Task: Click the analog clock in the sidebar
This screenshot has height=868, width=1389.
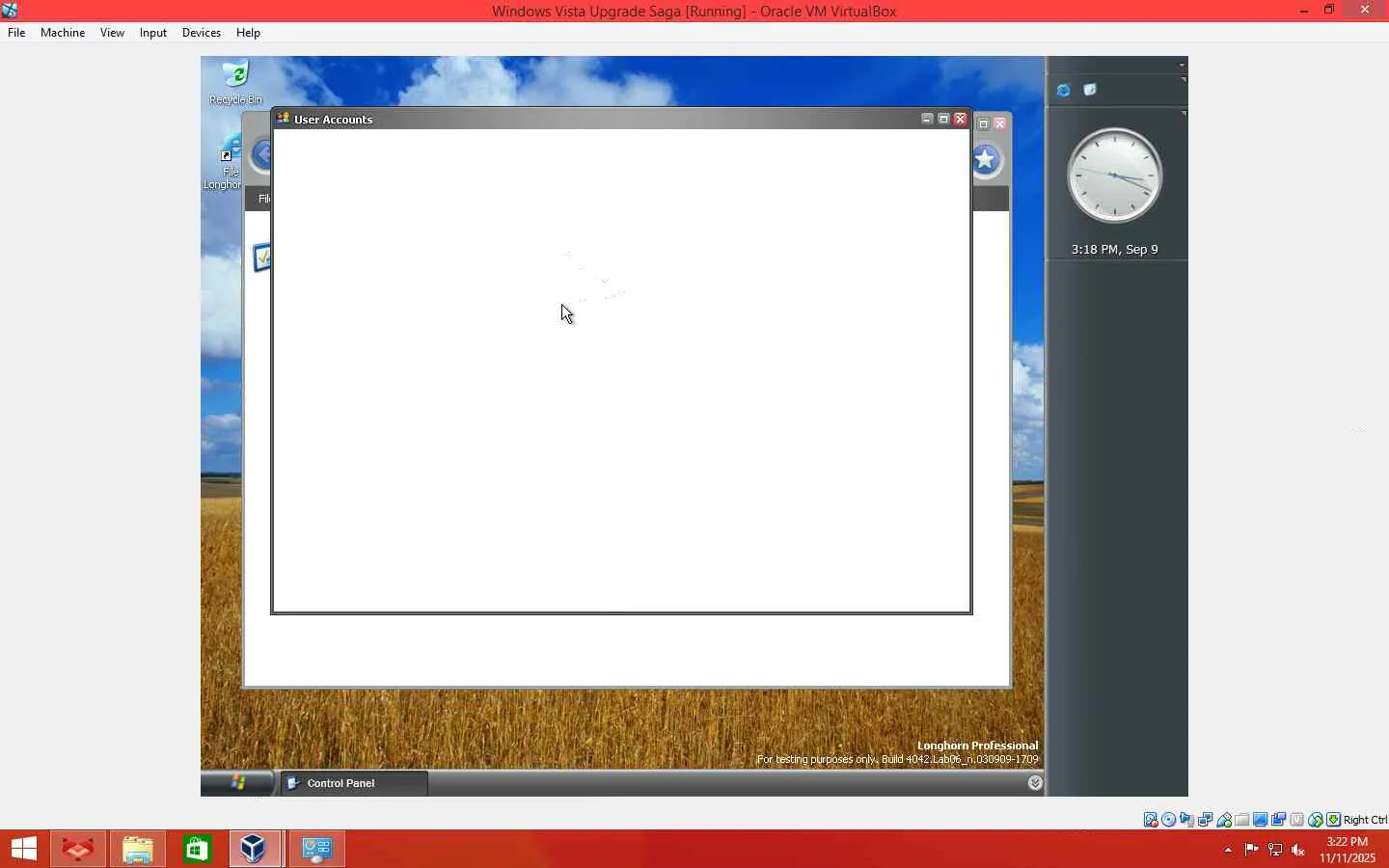Action: tap(1114, 176)
